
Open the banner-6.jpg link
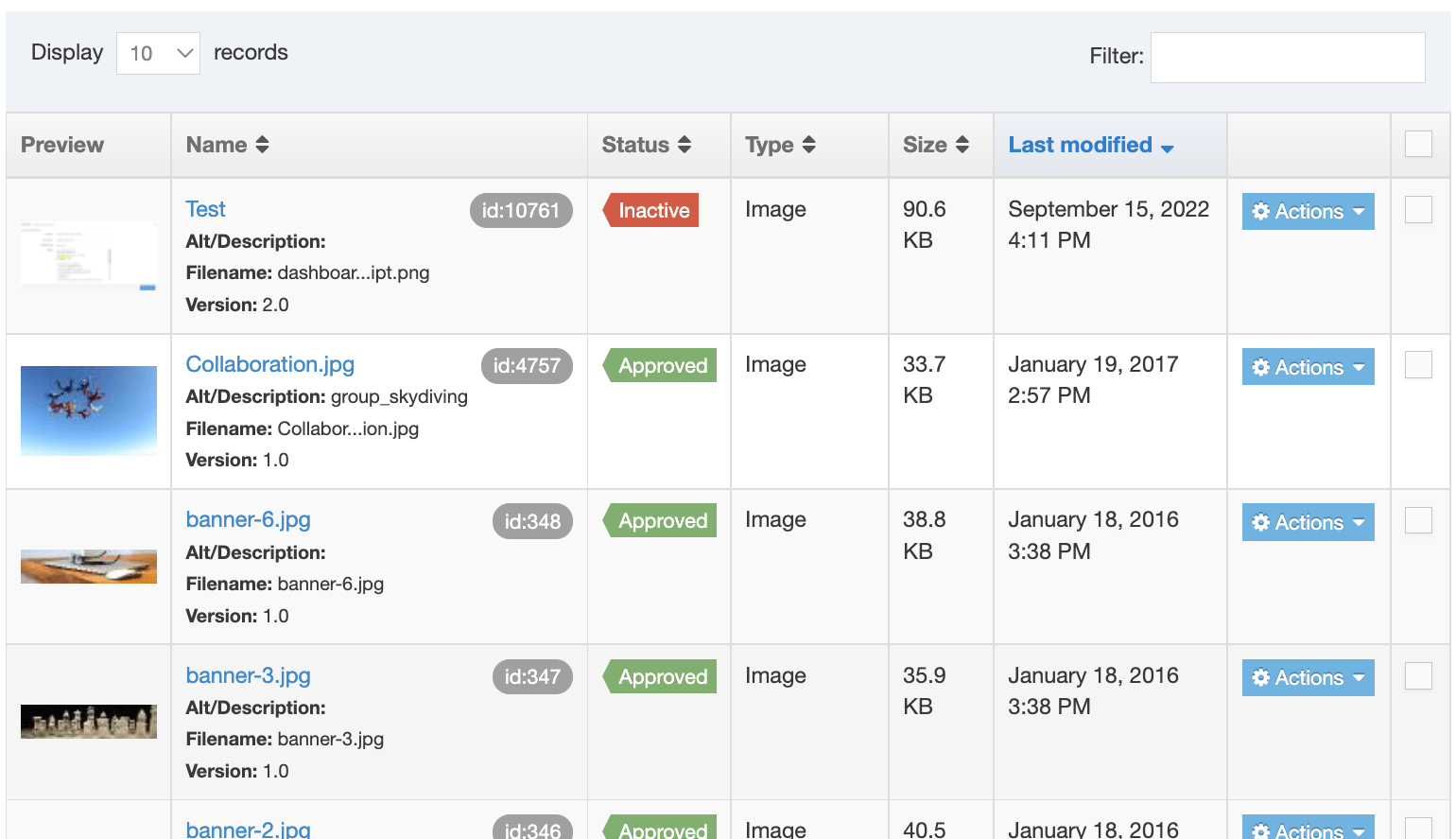click(248, 519)
